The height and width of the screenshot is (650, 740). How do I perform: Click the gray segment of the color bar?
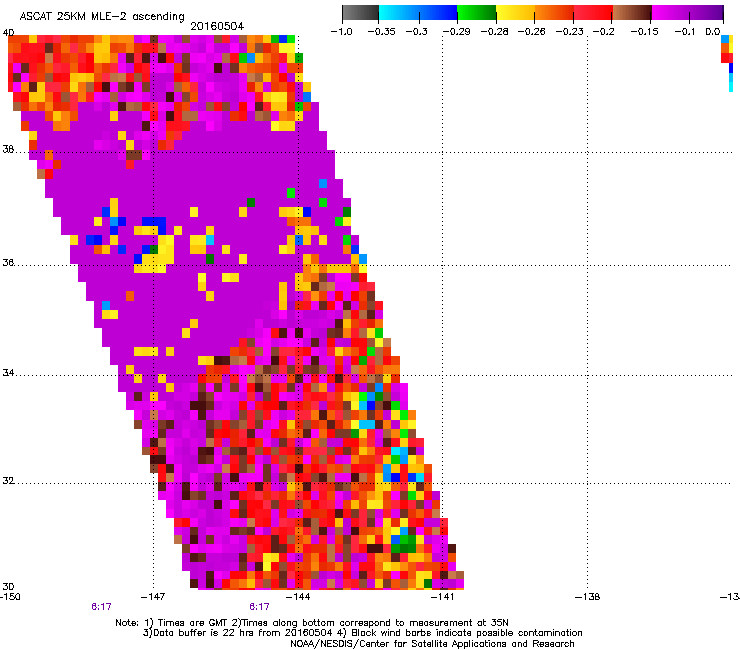pos(360,13)
